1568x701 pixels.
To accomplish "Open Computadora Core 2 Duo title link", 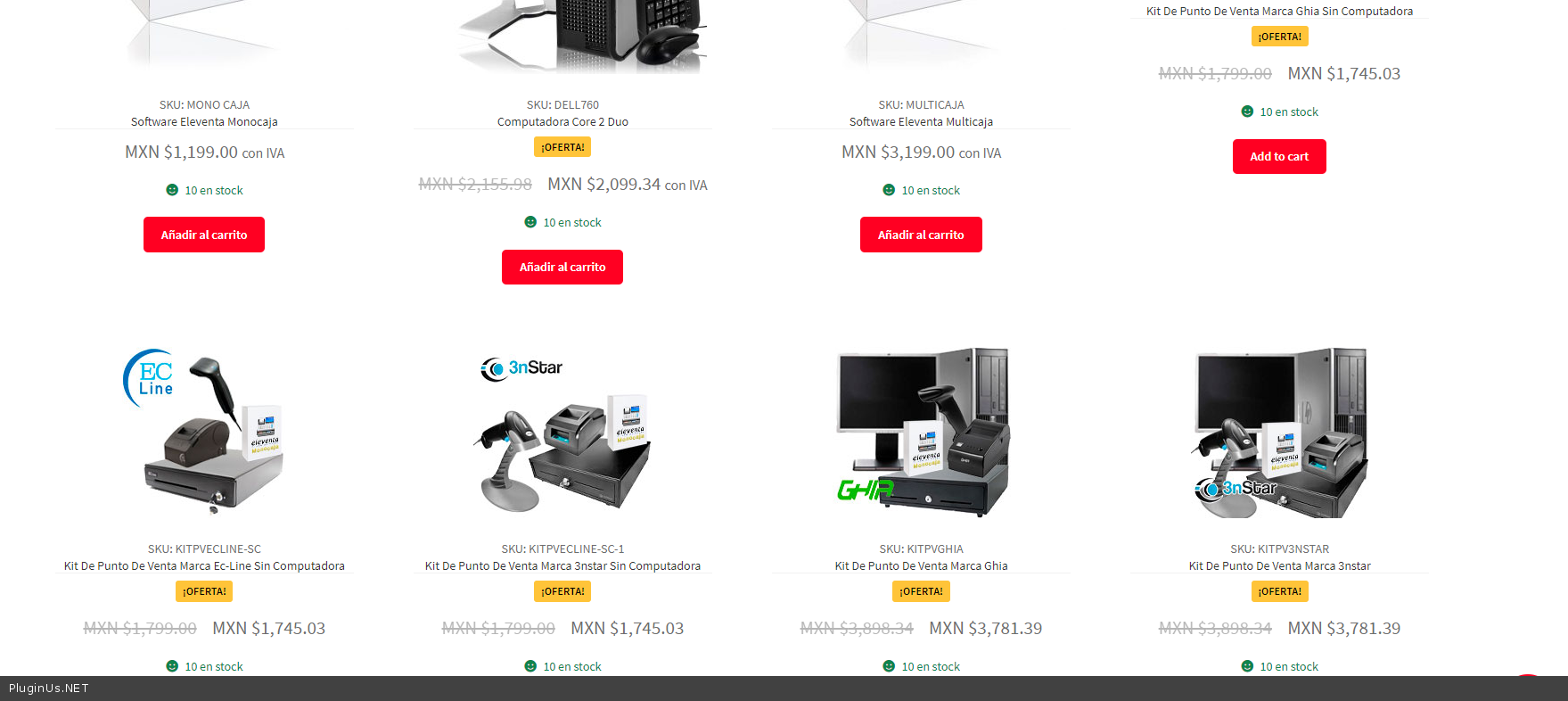I will click(x=562, y=122).
